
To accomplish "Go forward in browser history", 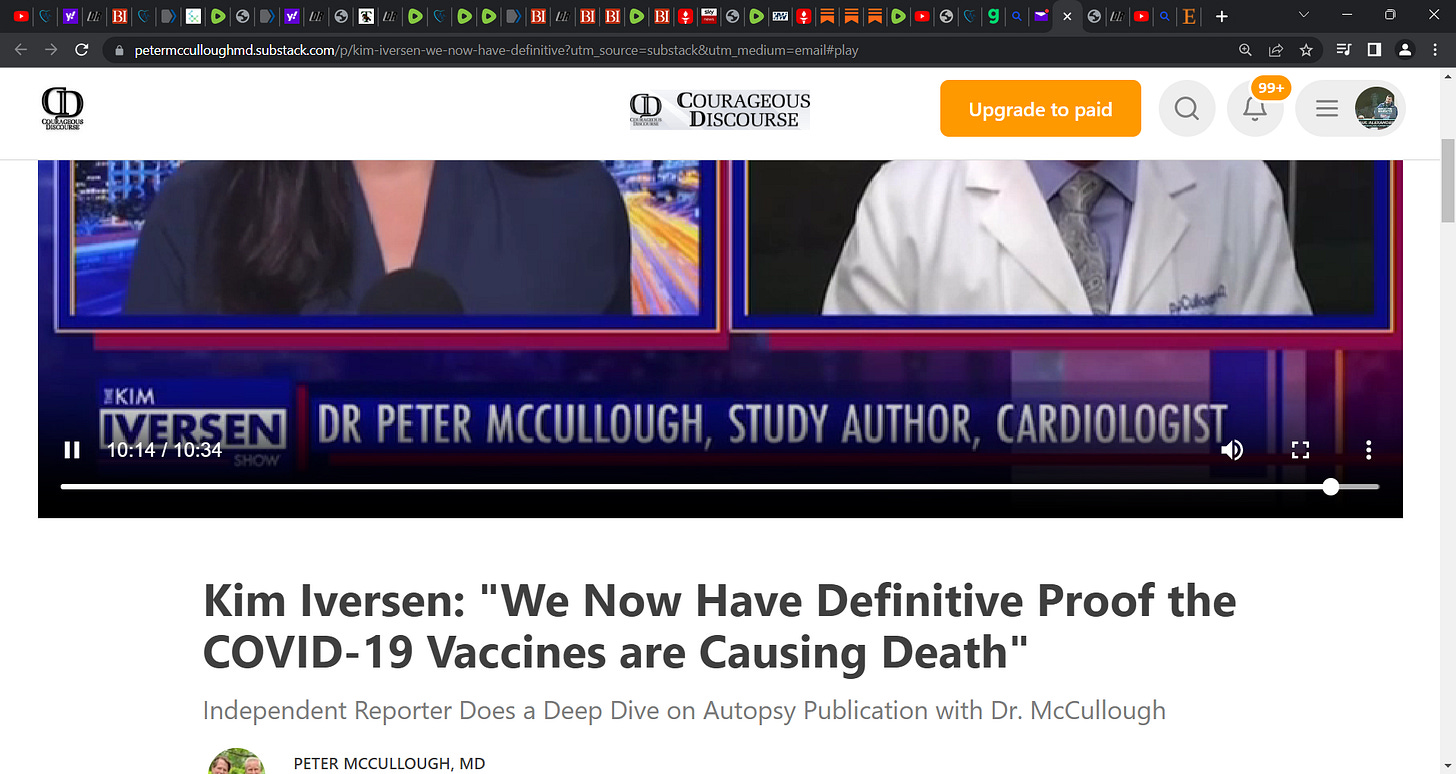I will point(51,50).
